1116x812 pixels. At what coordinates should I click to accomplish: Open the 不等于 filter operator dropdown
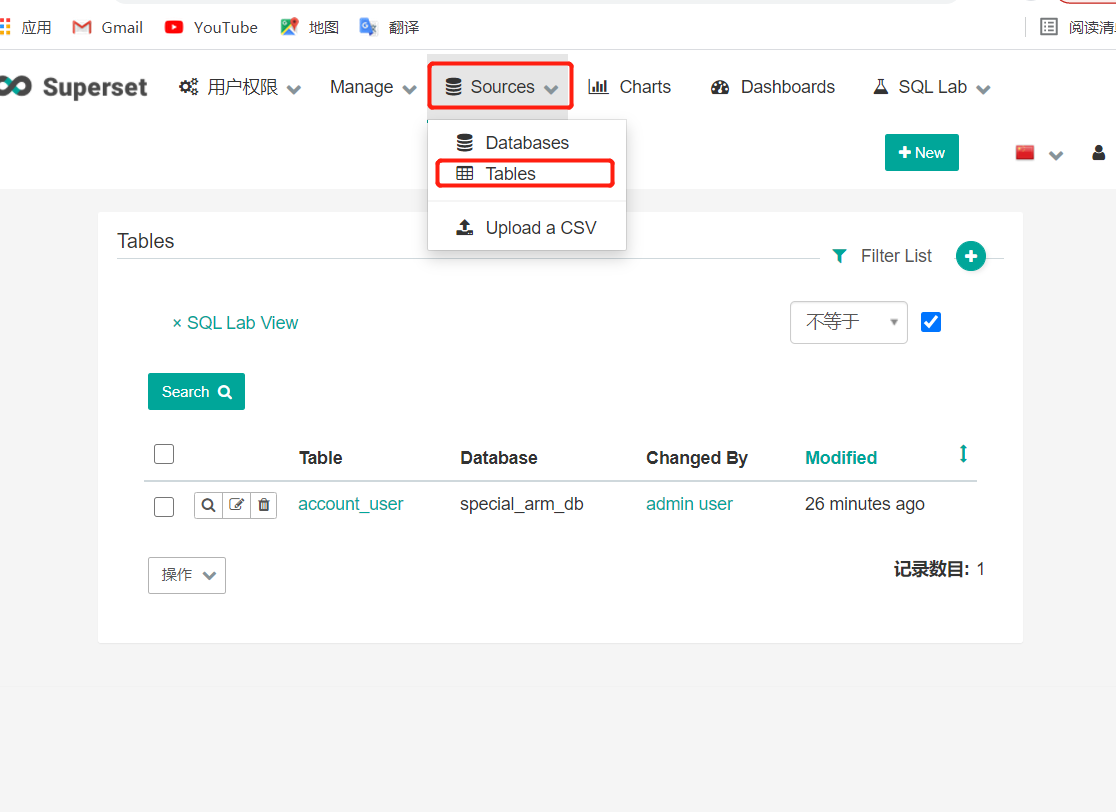848,322
